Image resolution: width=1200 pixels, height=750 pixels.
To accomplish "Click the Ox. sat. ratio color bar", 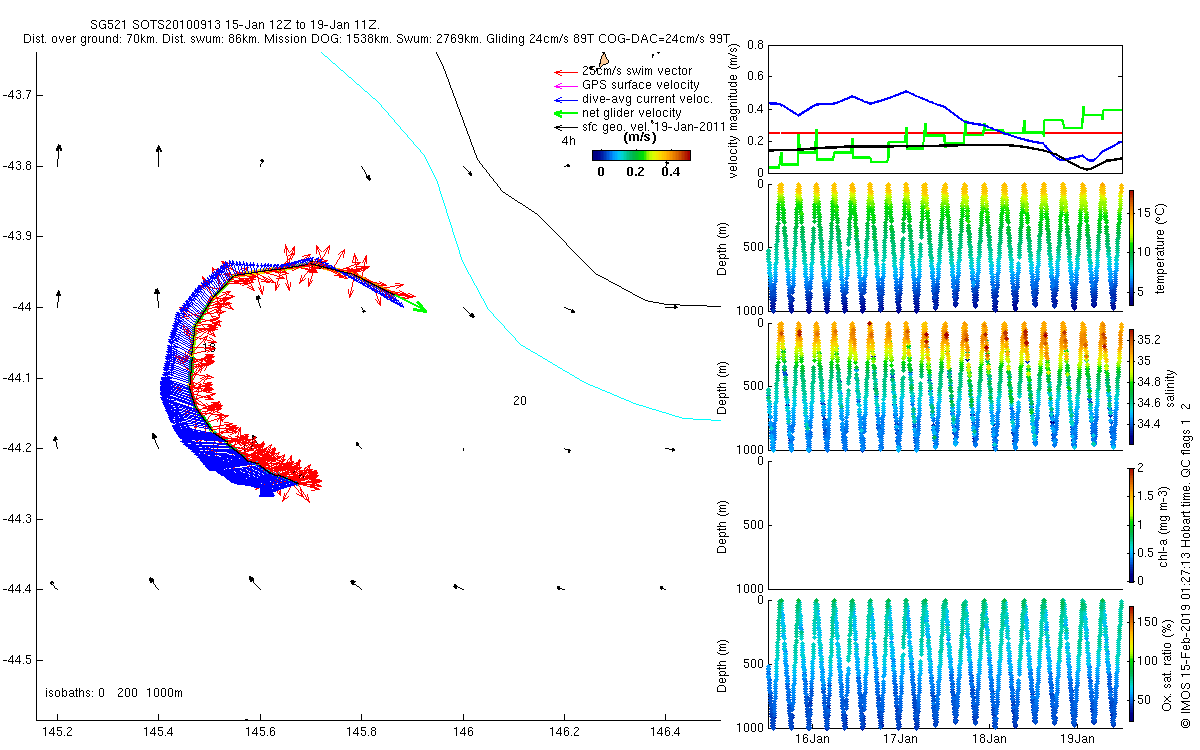I will pyautogui.click(x=1131, y=662).
